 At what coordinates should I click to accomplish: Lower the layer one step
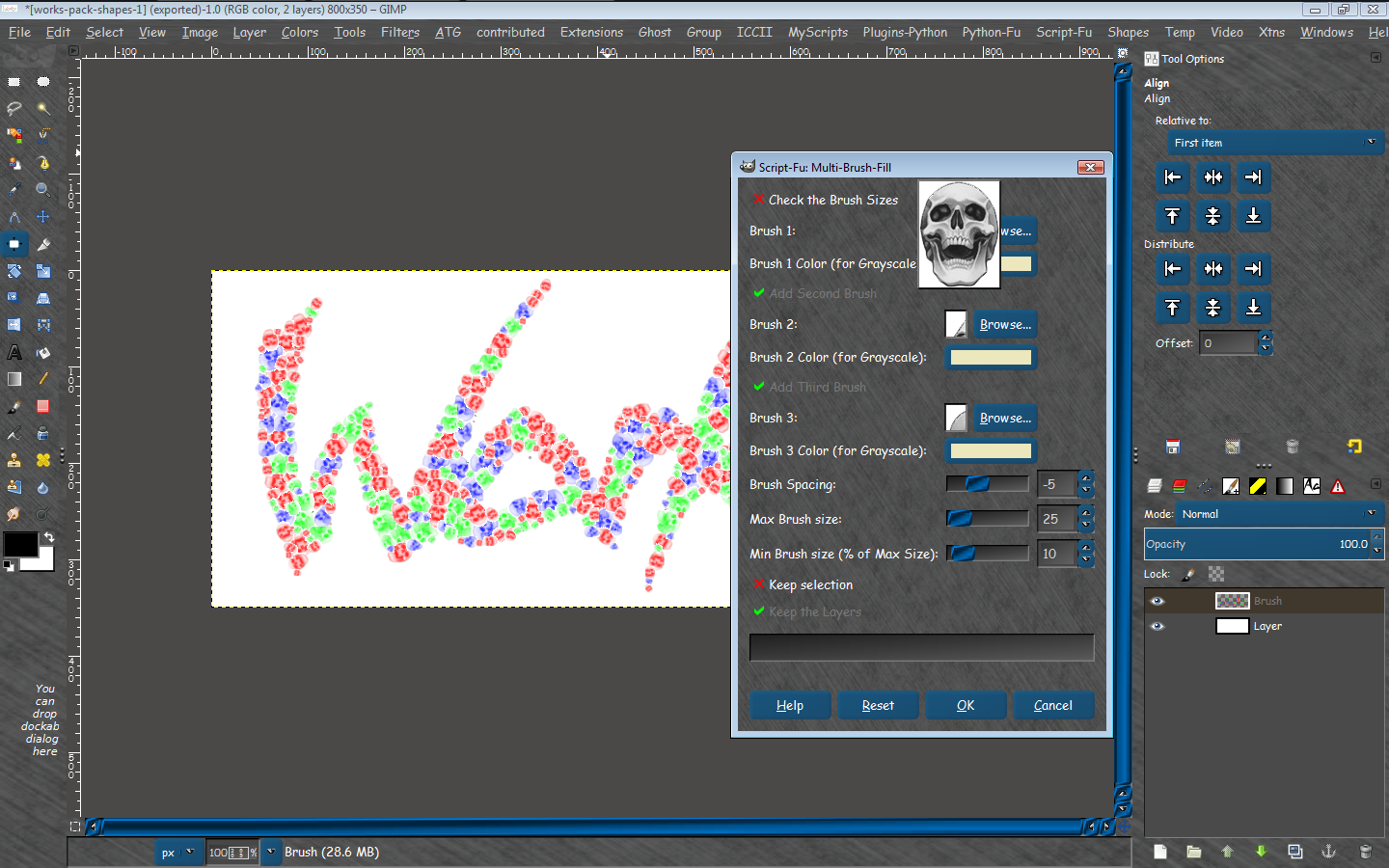(x=1261, y=852)
